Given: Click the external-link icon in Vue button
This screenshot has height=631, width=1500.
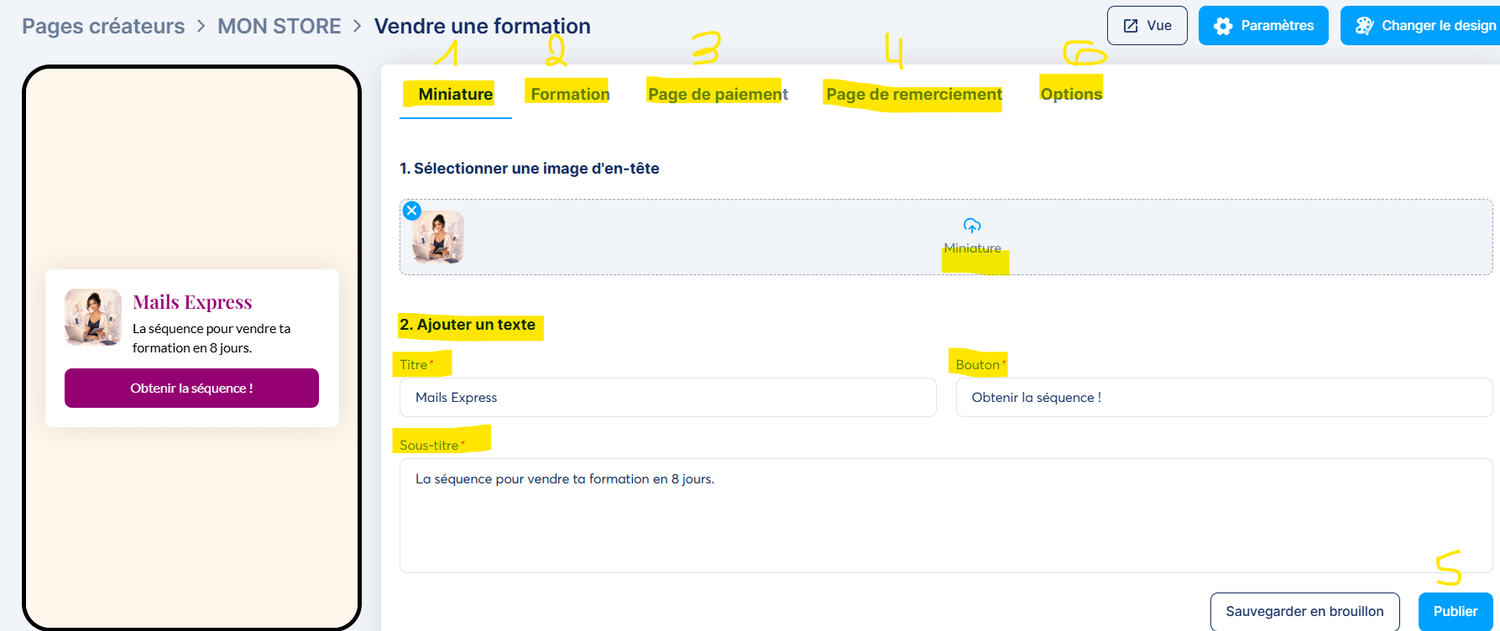Looking at the screenshot, I should pos(1131,26).
